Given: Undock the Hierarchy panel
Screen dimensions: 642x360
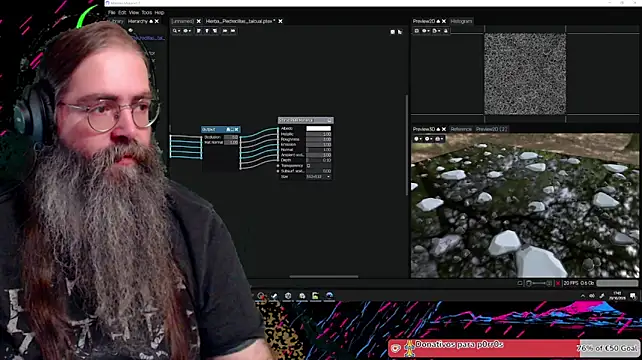Looking at the screenshot, I should (151, 21).
